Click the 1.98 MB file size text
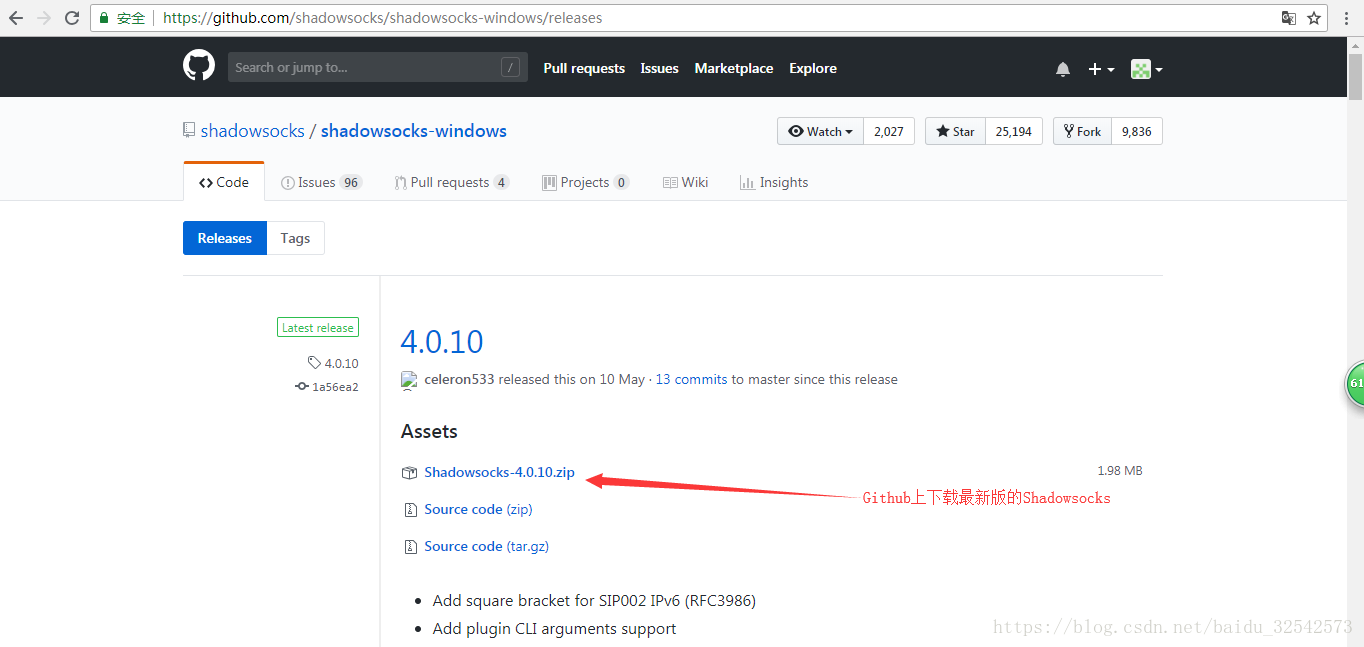The image size is (1364, 647). click(x=1120, y=471)
